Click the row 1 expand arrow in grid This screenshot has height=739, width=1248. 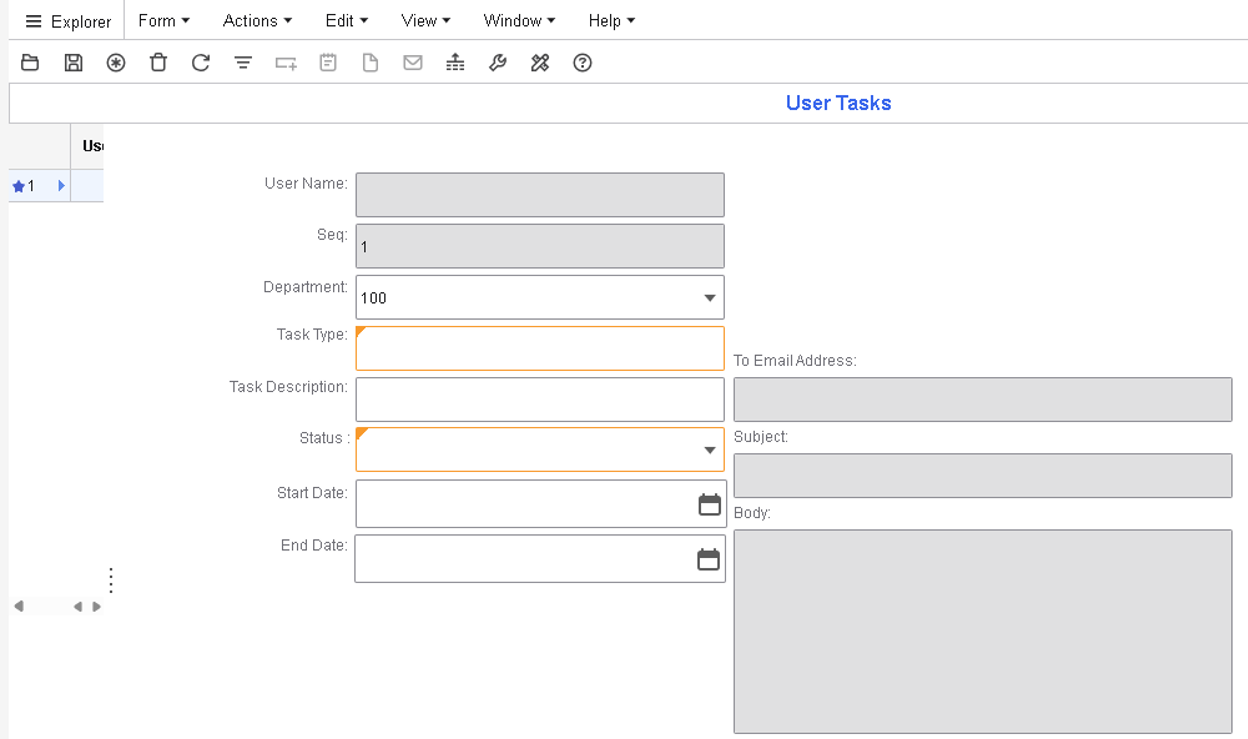point(61,186)
